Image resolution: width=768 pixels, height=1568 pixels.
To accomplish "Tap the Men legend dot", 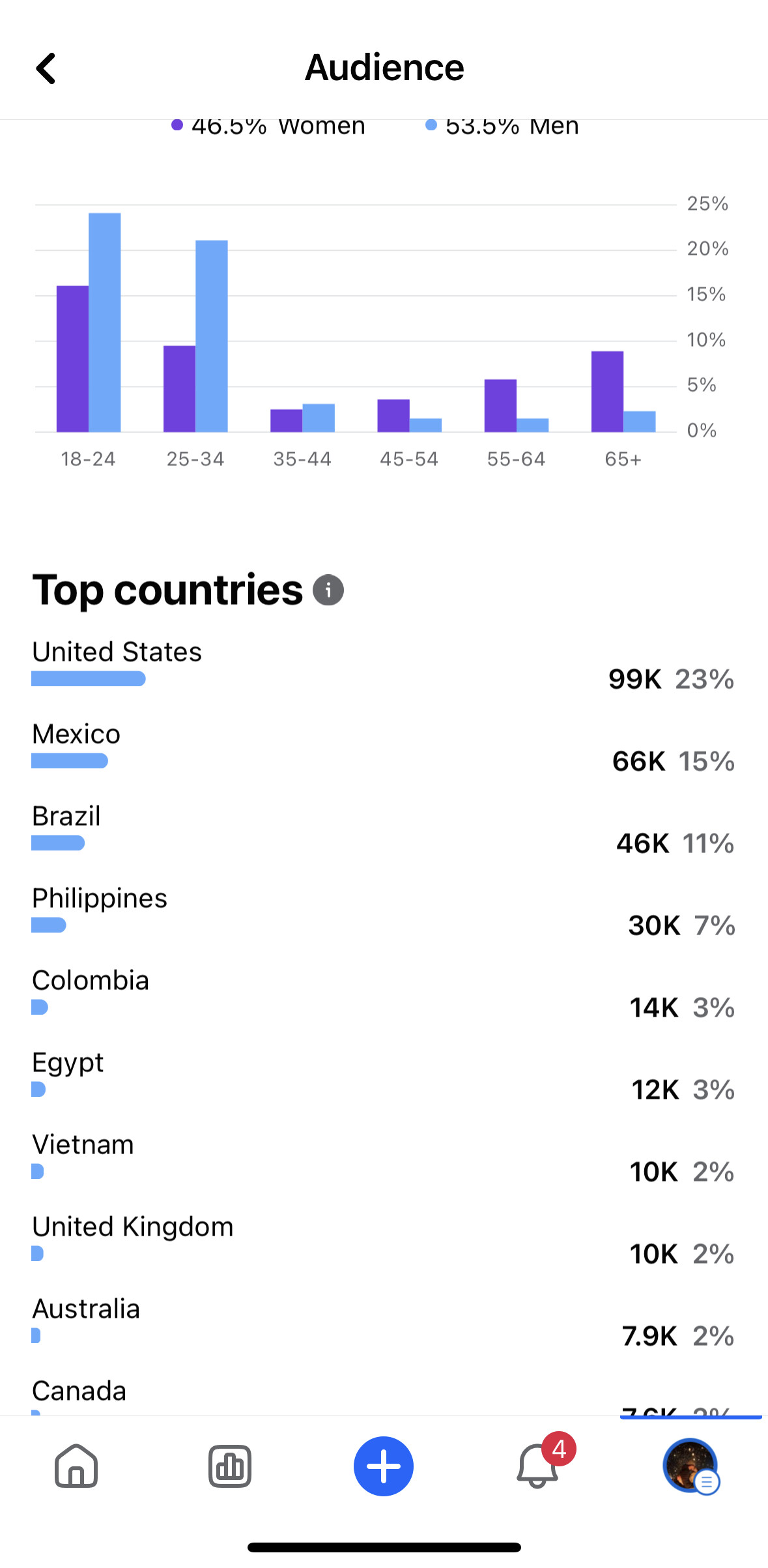I will pos(431,125).
